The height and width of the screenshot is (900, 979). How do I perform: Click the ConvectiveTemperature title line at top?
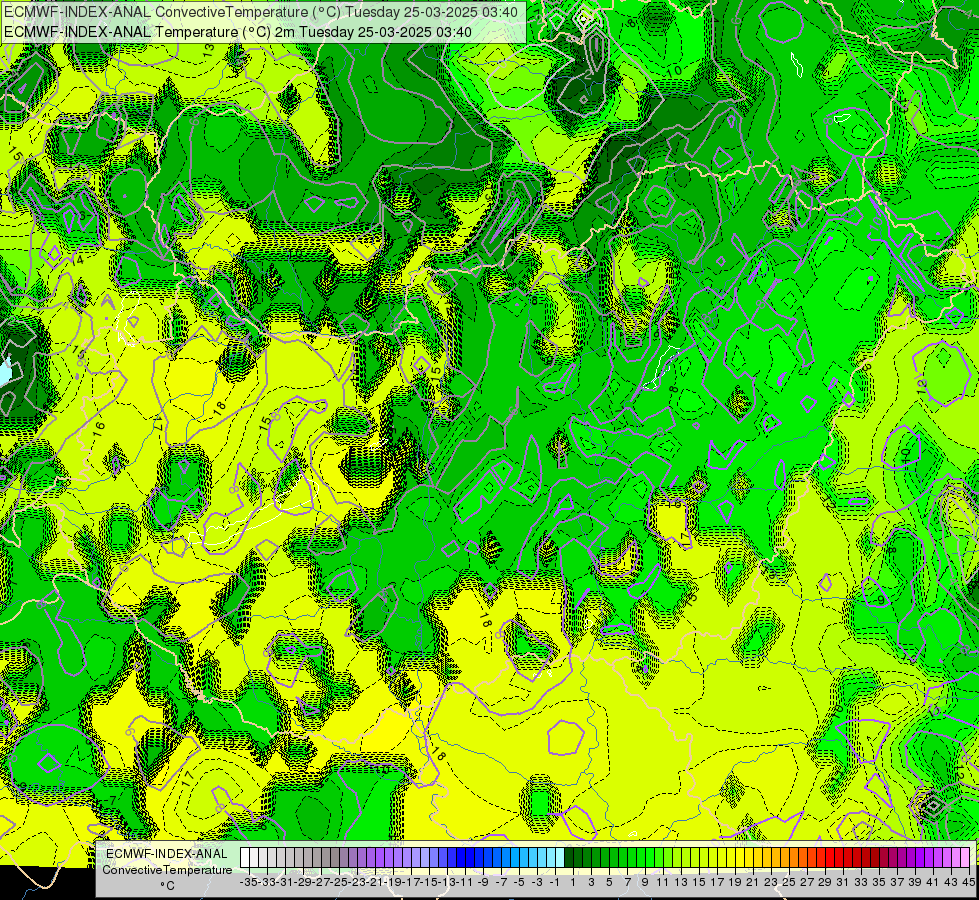click(261, 12)
